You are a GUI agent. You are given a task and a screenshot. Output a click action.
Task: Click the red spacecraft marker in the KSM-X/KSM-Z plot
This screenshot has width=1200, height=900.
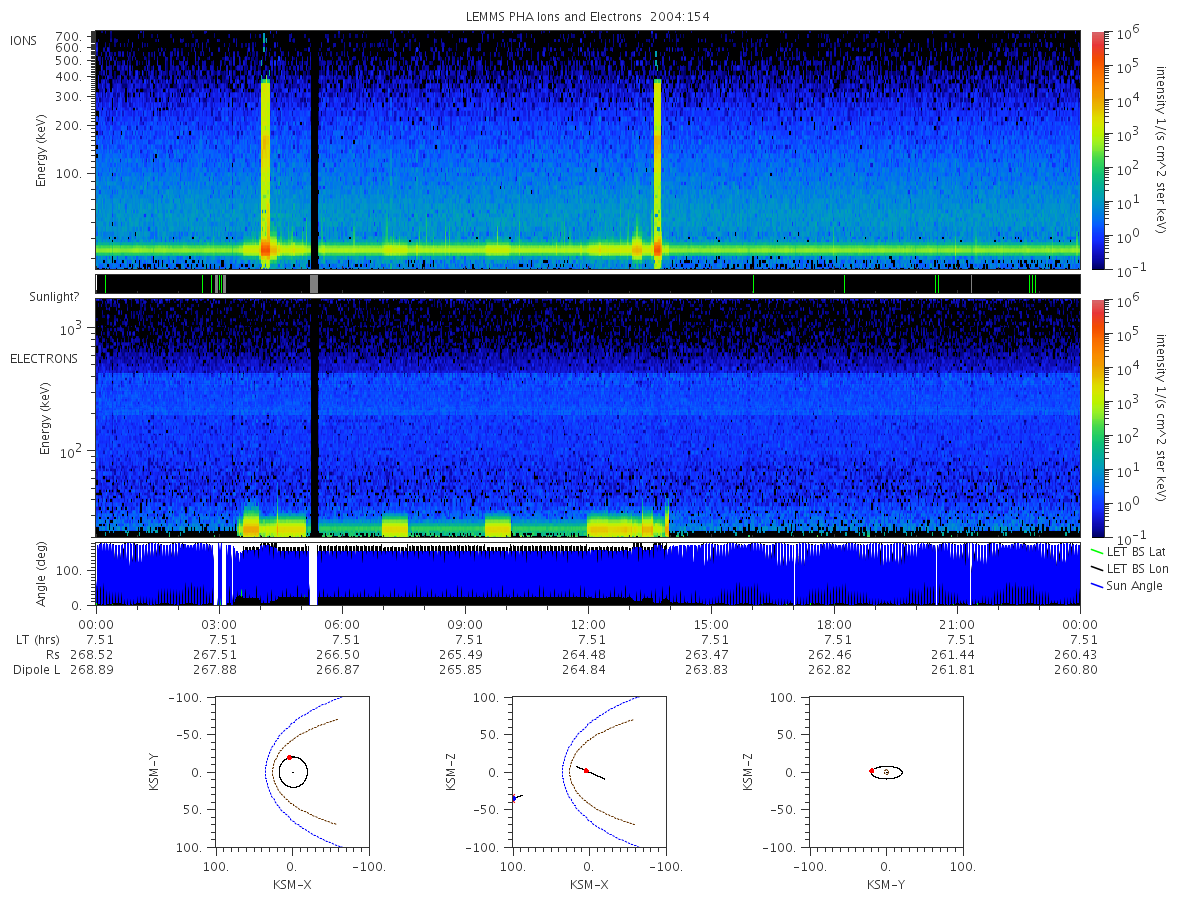pos(586,771)
